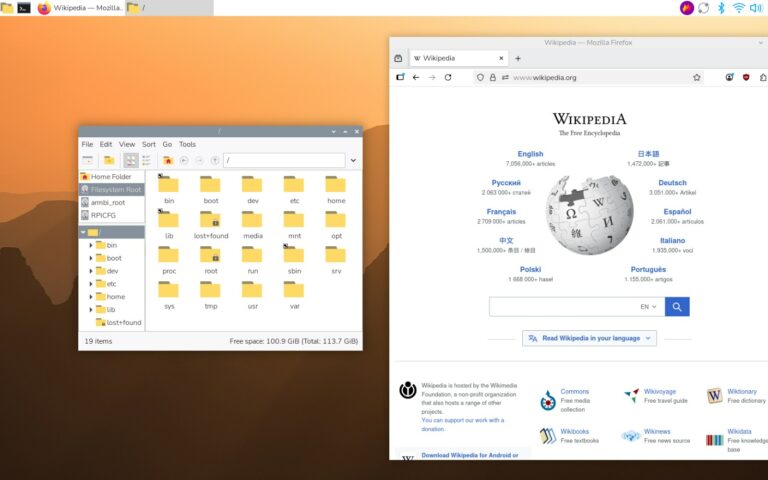Open a new Firefox tab

coord(518,58)
